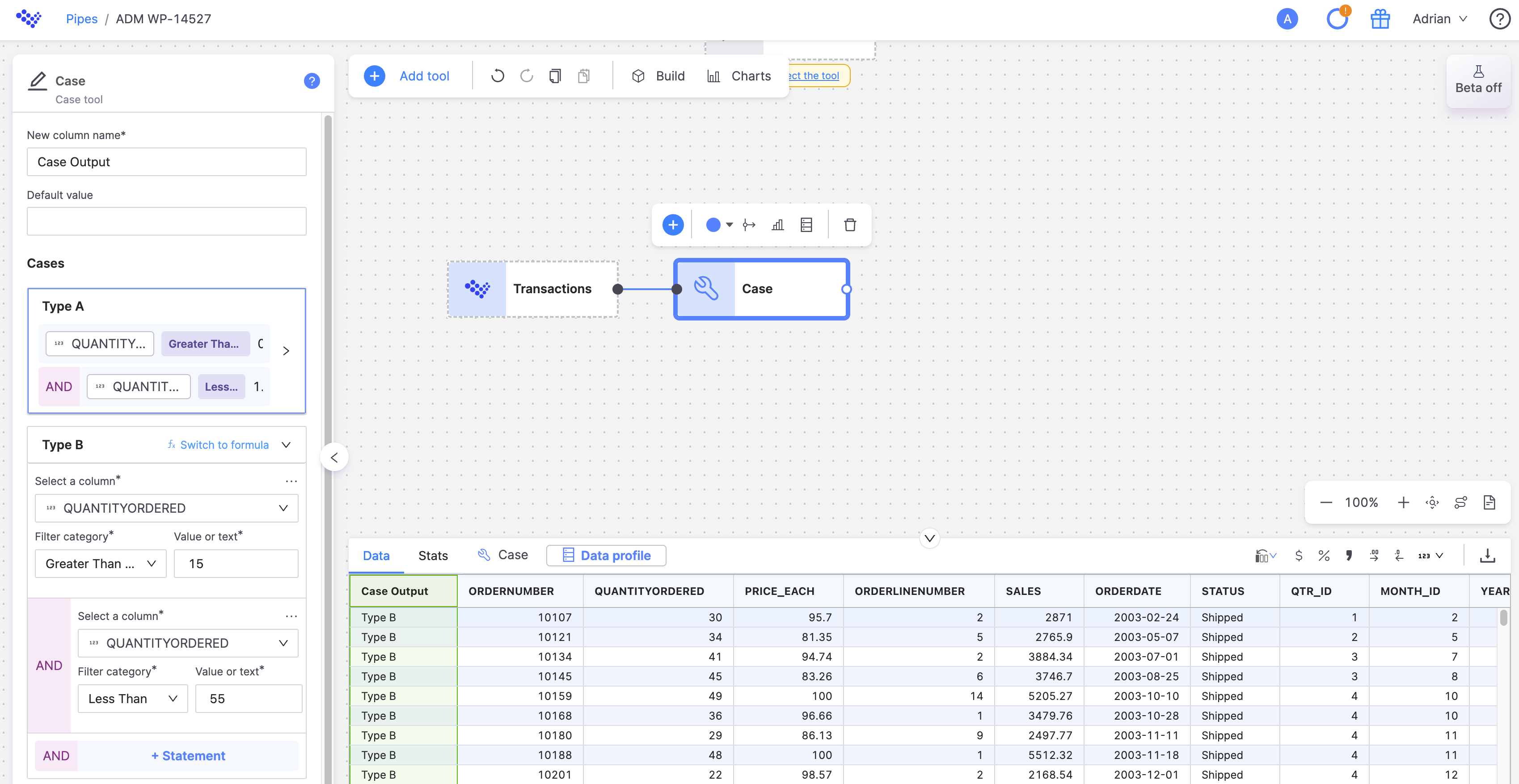
Task: Switch to the Stats tab
Action: (433, 555)
